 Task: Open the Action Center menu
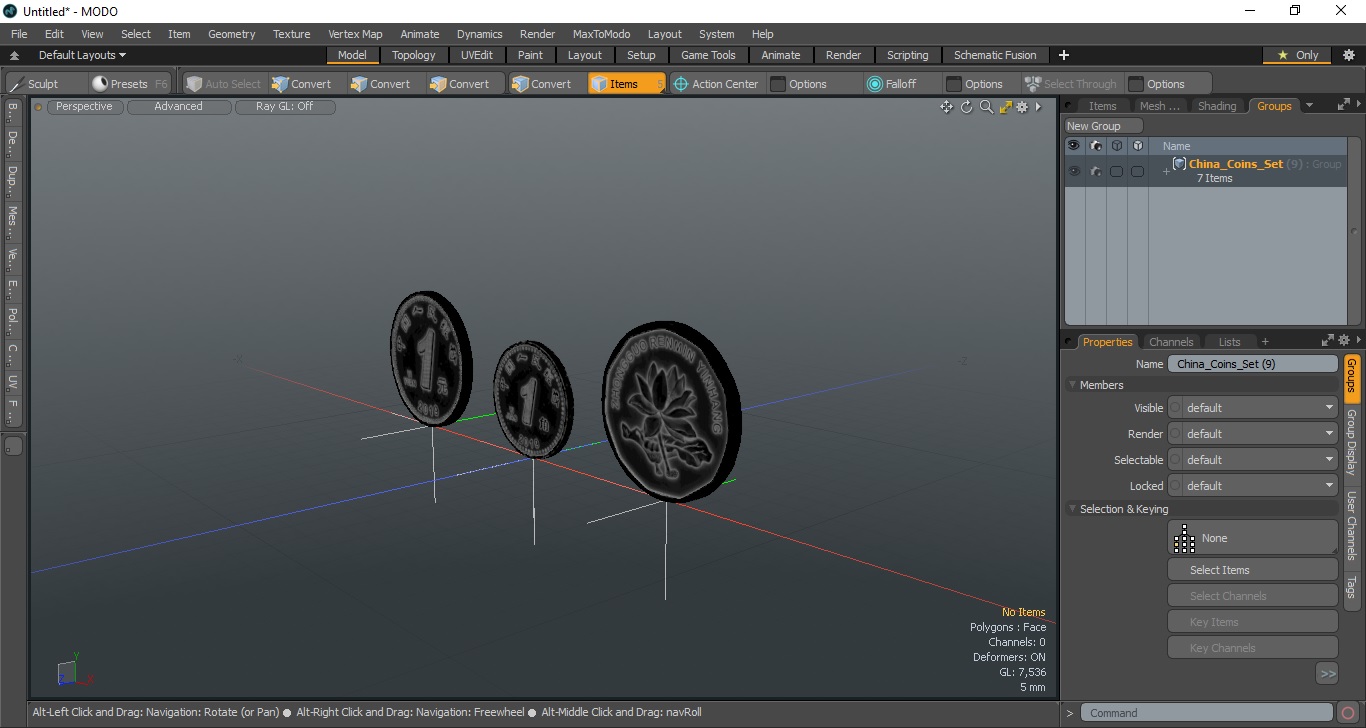[716, 84]
